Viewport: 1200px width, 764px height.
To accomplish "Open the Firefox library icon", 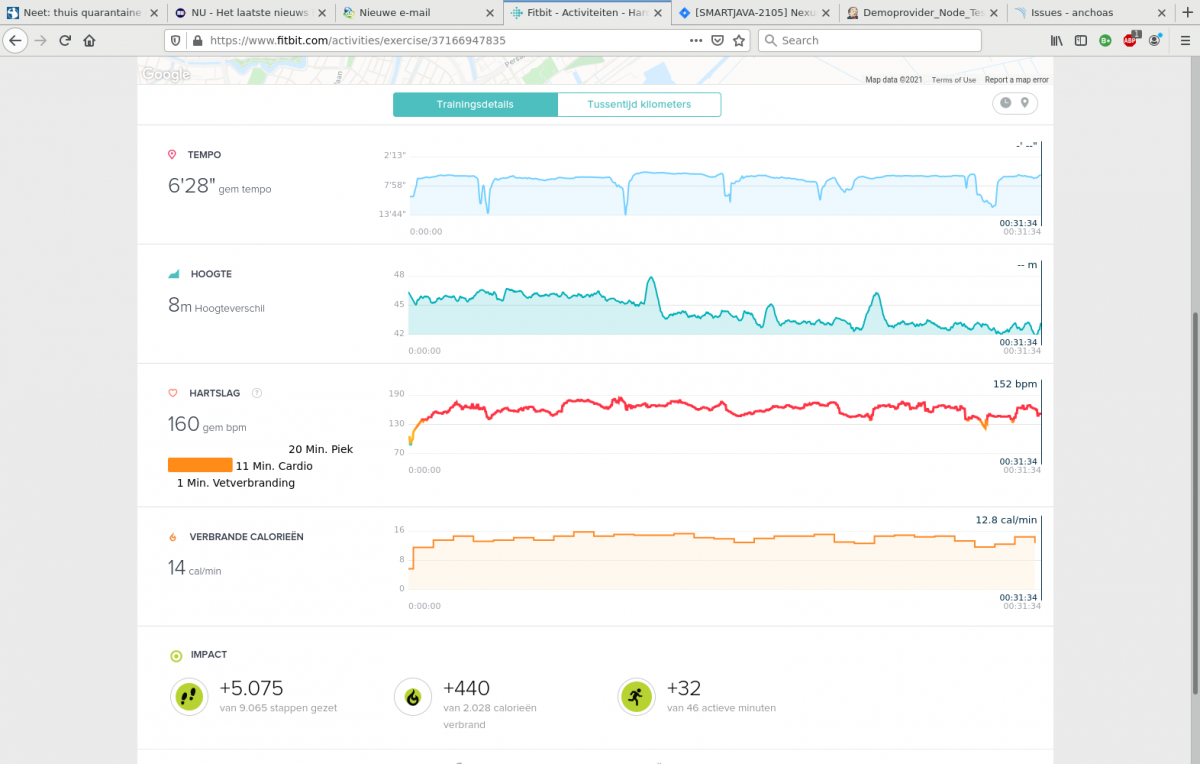I will [1056, 41].
